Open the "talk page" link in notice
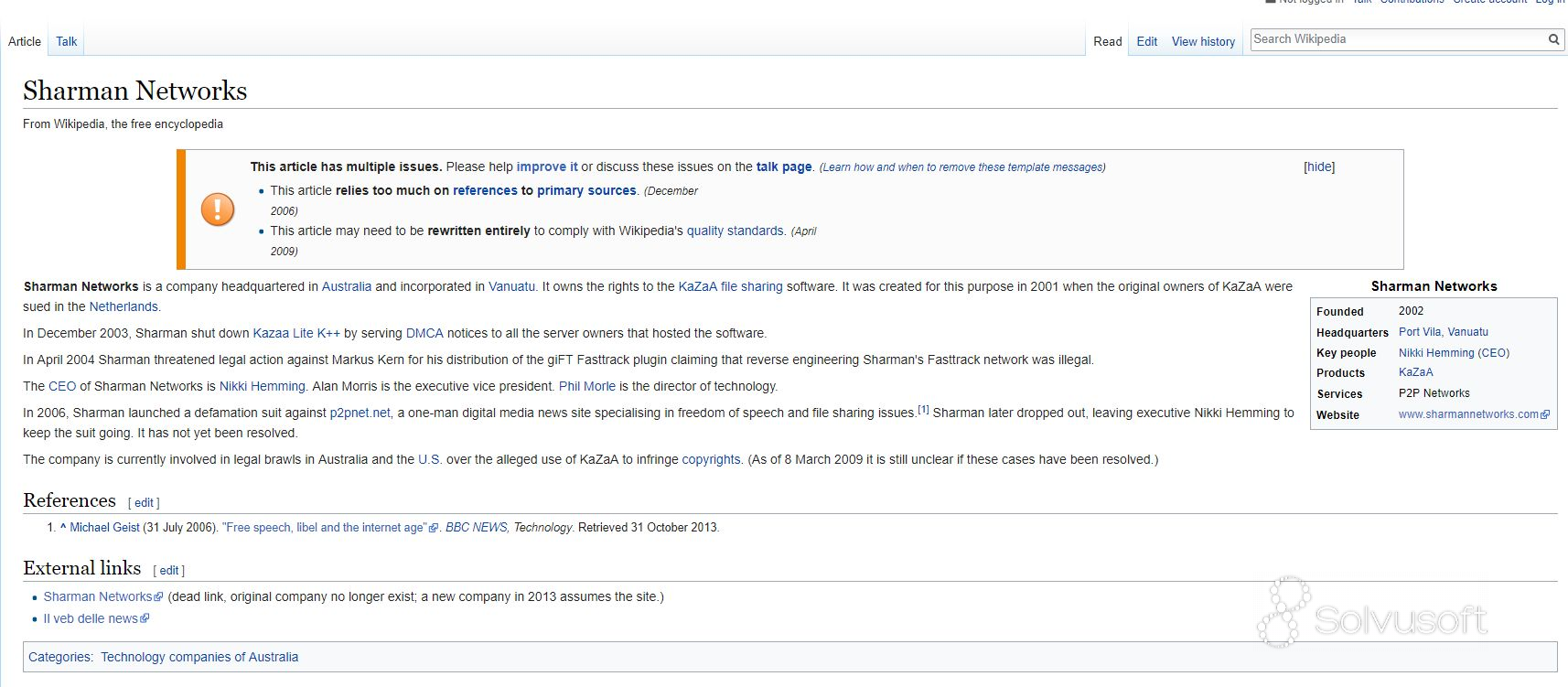Image resolution: width=1568 pixels, height=687 pixels. (784, 166)
